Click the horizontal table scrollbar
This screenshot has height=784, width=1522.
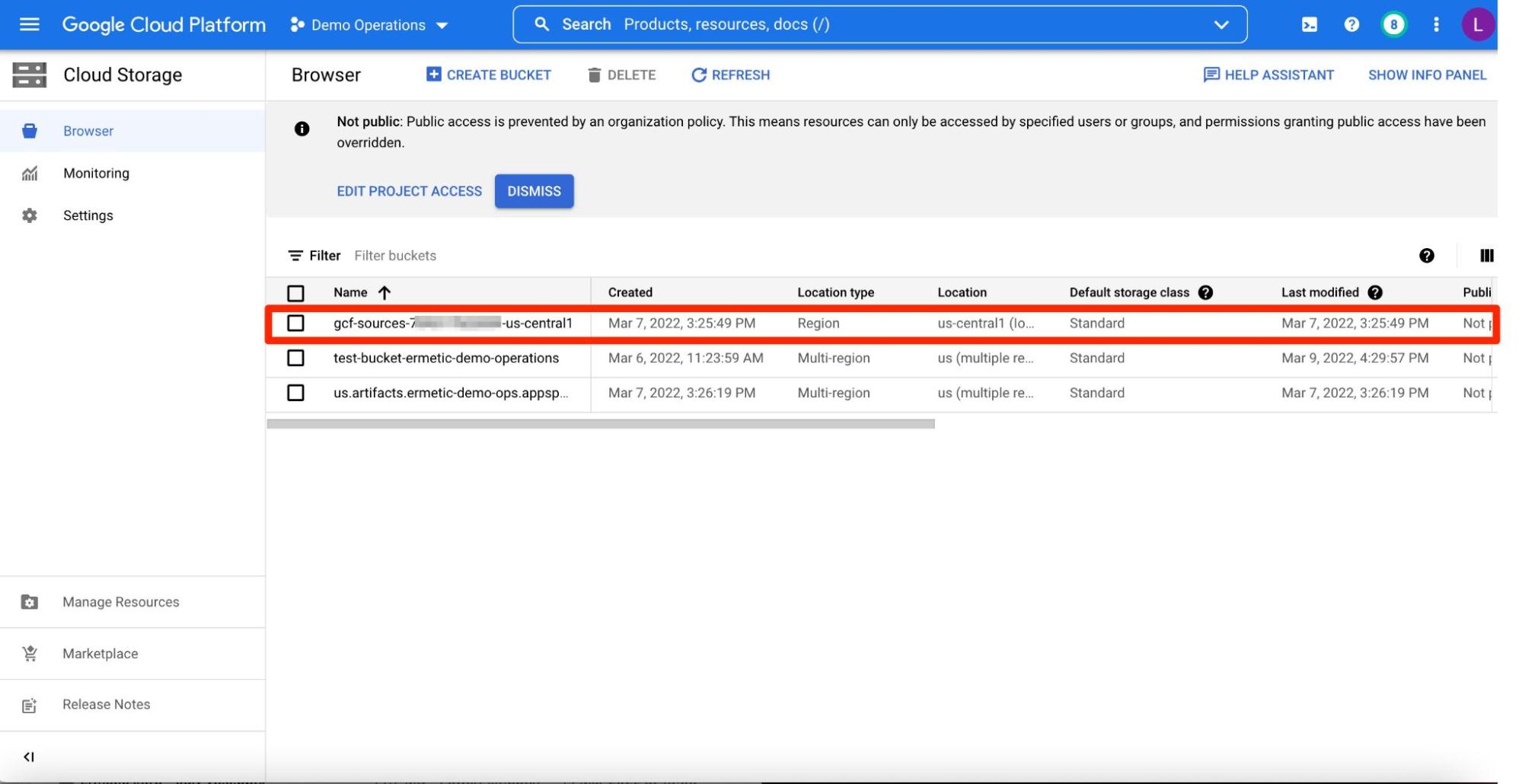pos(601,424)
